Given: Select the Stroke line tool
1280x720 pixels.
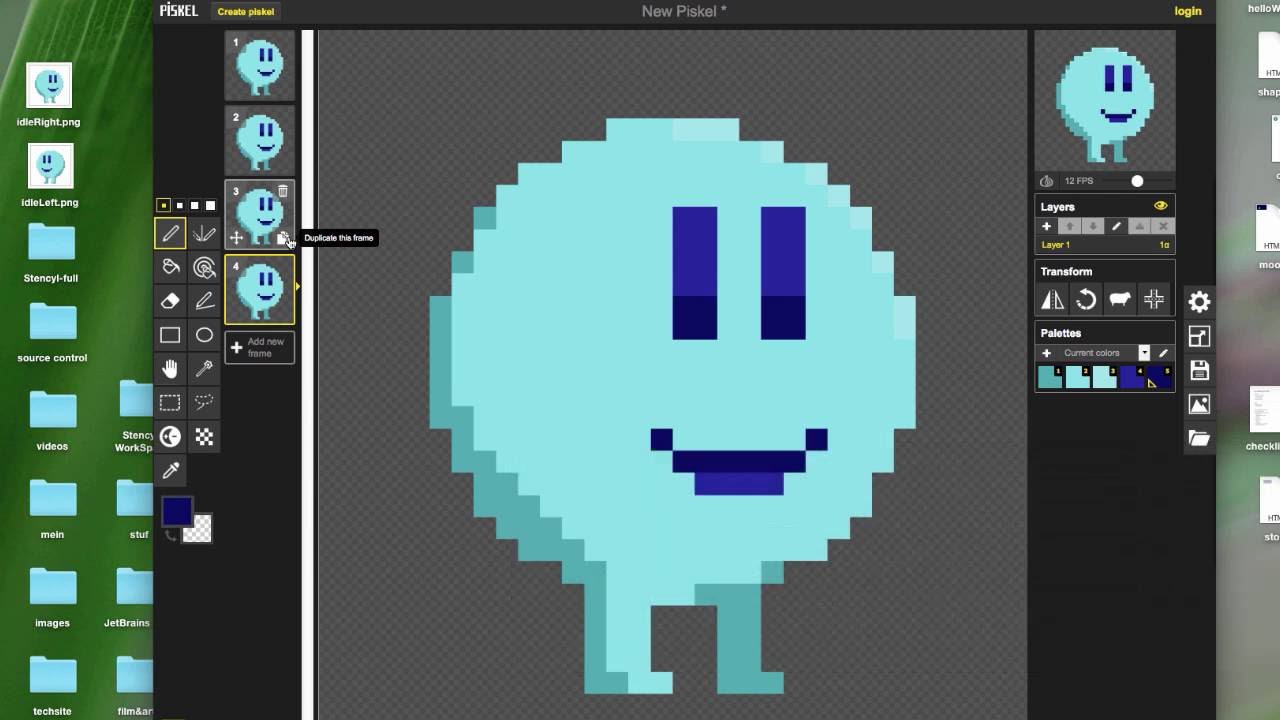Looking at the screenshot, I should (204, 301).
